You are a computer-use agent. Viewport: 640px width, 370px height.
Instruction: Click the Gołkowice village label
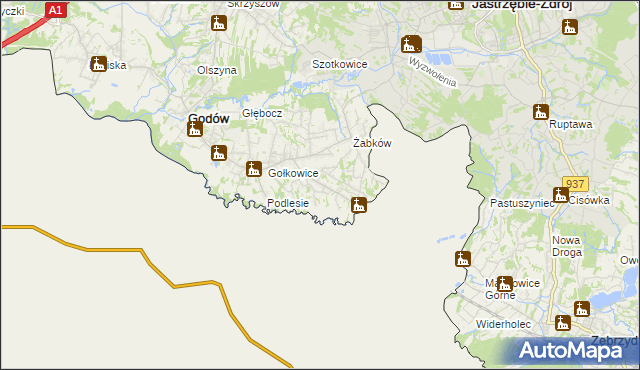(x=293, y=173)
